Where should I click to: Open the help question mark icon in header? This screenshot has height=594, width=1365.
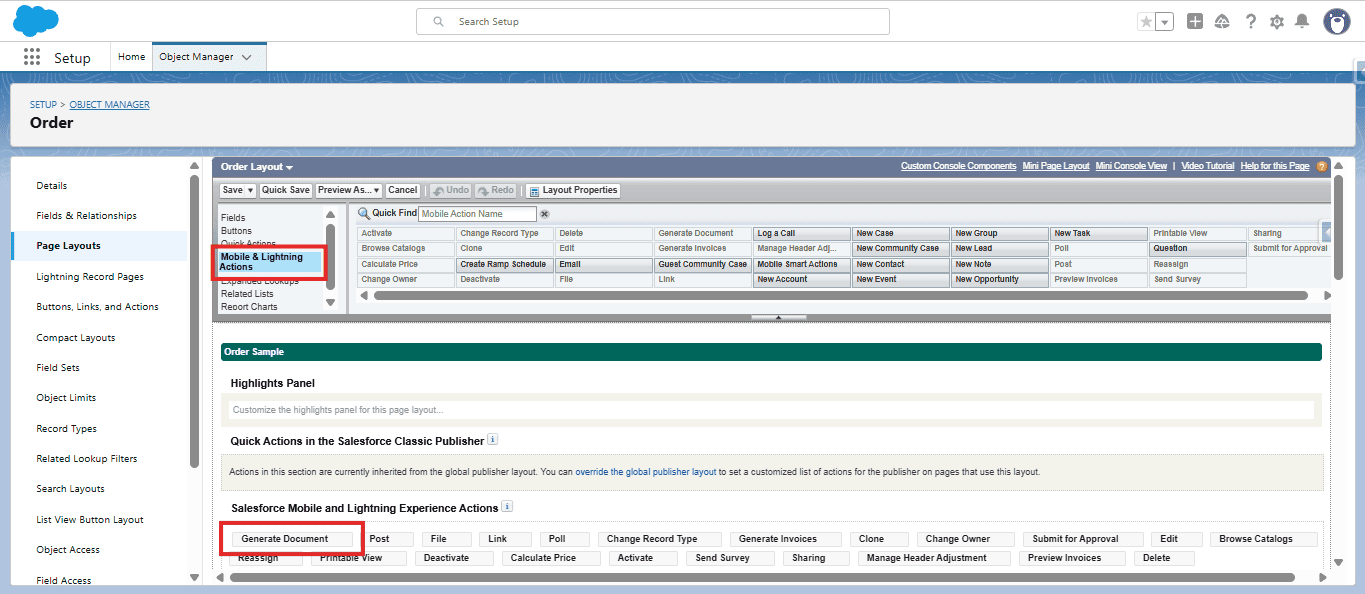pos(1250,21)
